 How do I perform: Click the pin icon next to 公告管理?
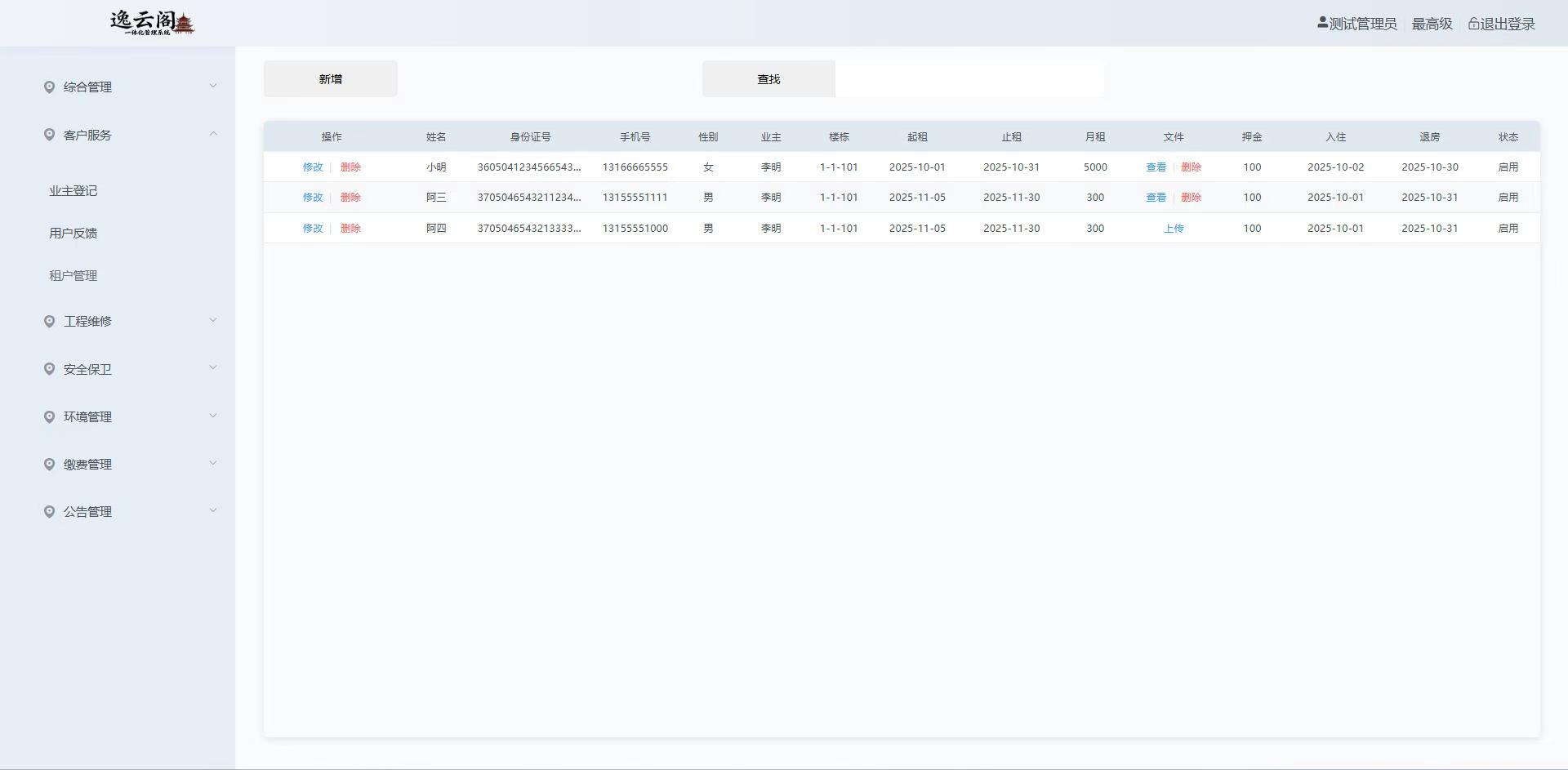[49, 511]
